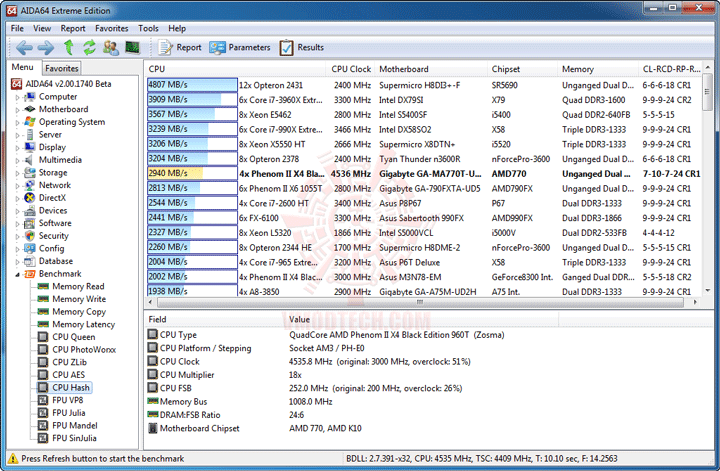Click the horizontal scrollbar of results list

[x=420, y=302]
